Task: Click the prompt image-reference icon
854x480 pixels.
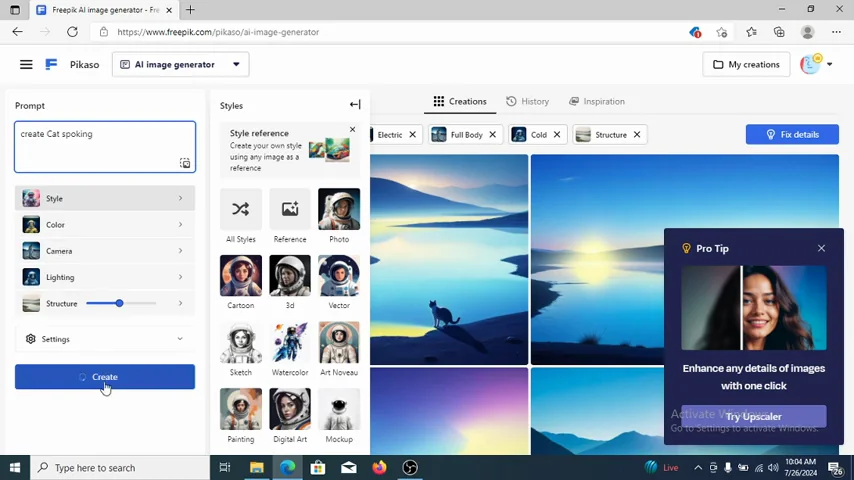Action: [185, 163]
